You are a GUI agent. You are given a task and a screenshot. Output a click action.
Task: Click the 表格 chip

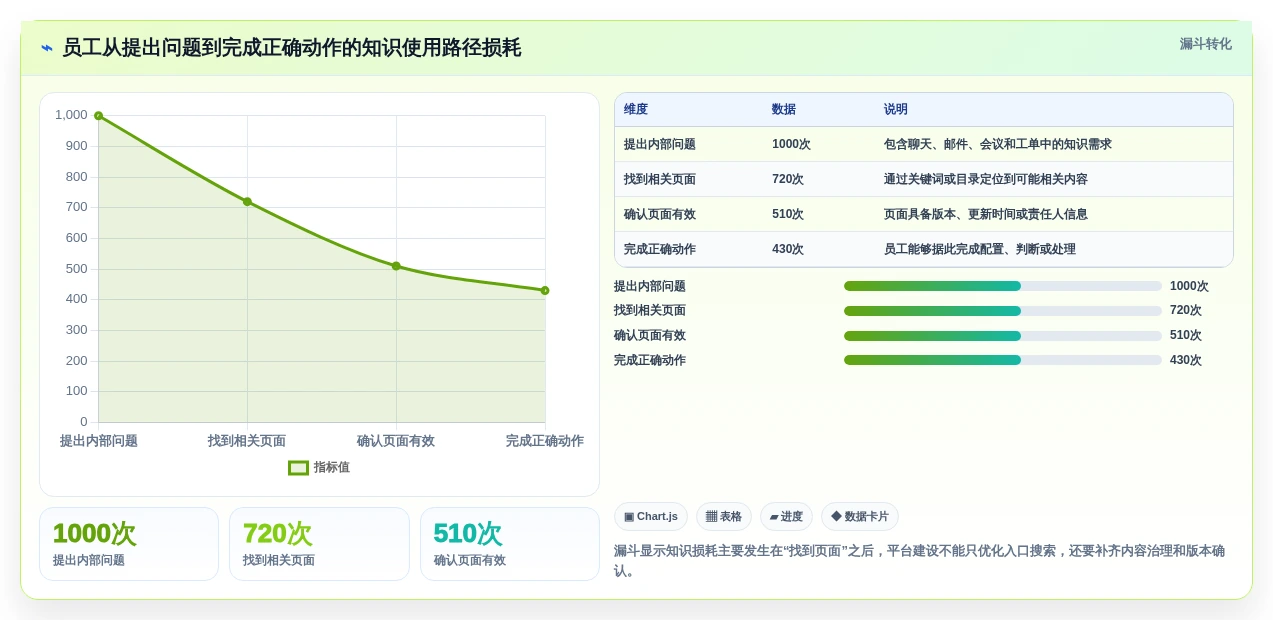[x=724, y=517]
